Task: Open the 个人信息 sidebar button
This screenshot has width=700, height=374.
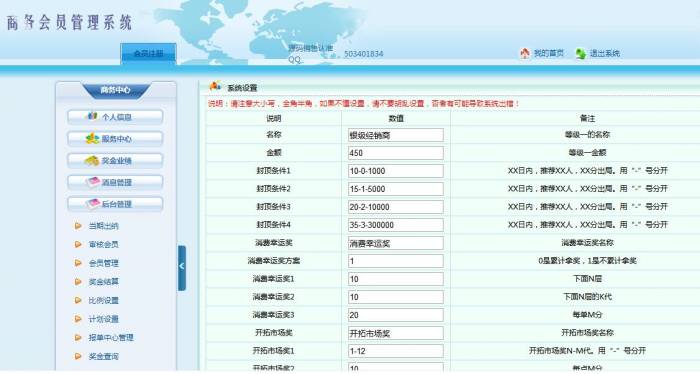Action: click(x=115, y=117)
